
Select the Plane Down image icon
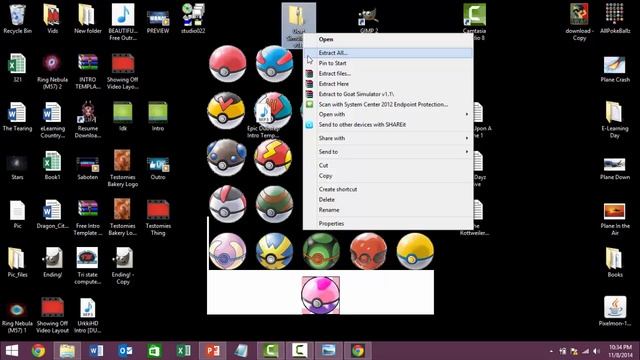(615, 169)
